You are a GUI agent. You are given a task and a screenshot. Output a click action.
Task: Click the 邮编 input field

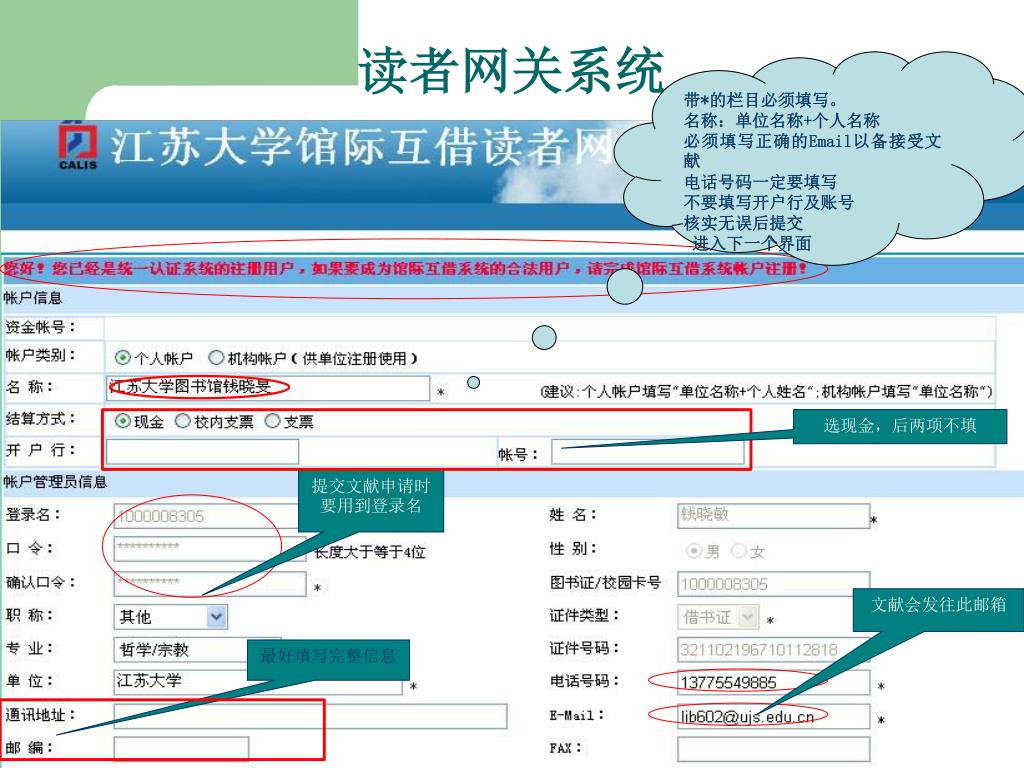pos(182,749)
